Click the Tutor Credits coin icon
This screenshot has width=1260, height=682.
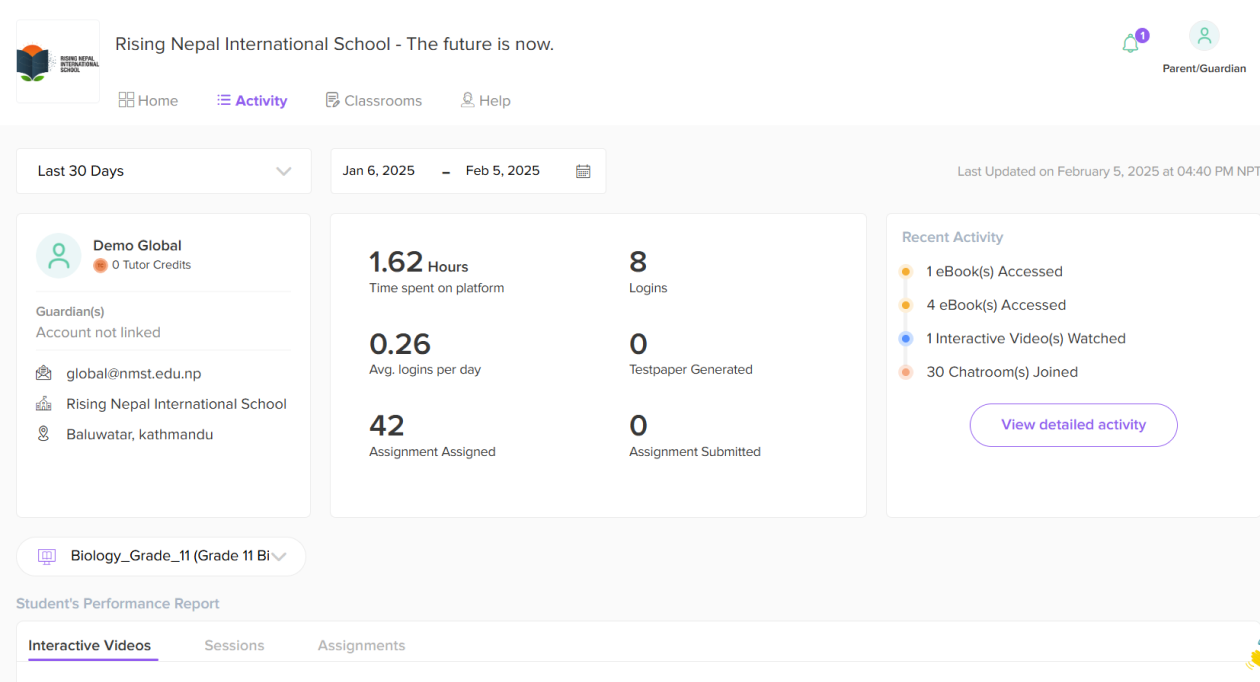(100, 265)
